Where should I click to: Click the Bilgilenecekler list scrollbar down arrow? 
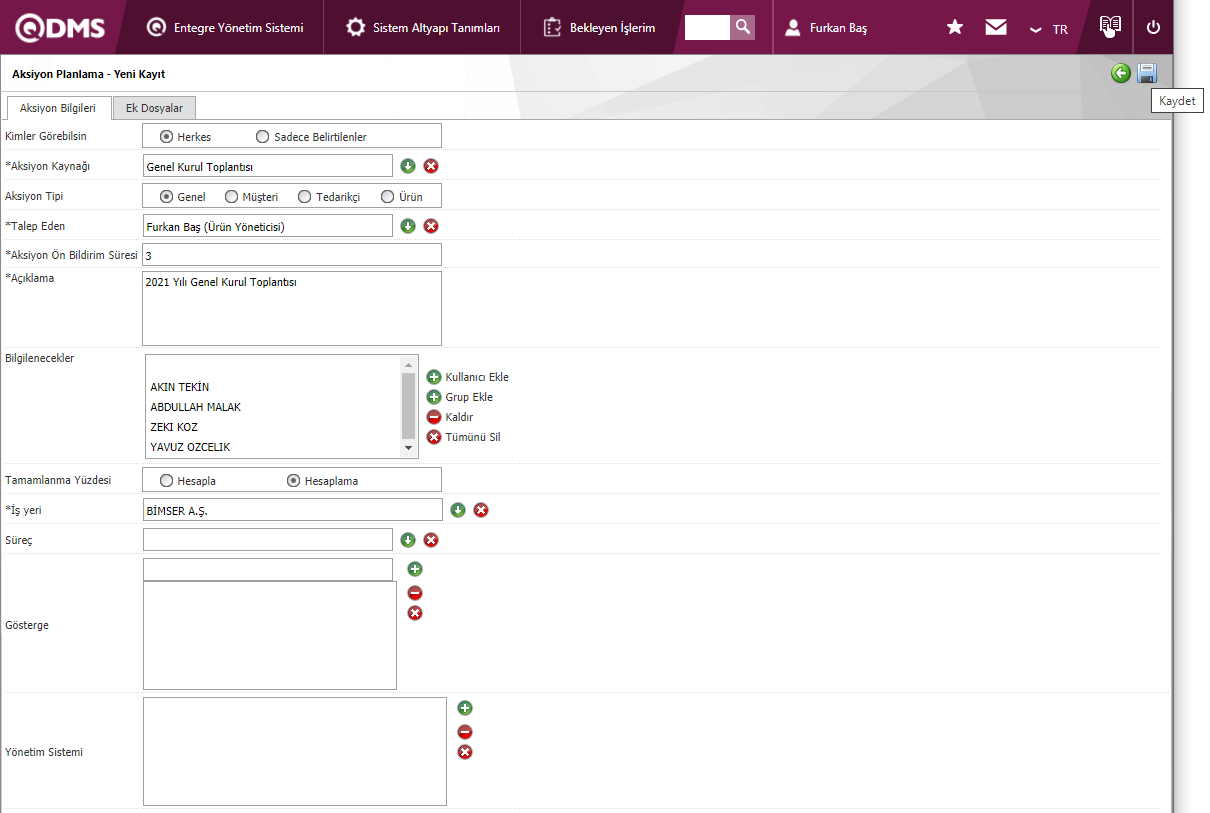[408, 449]
